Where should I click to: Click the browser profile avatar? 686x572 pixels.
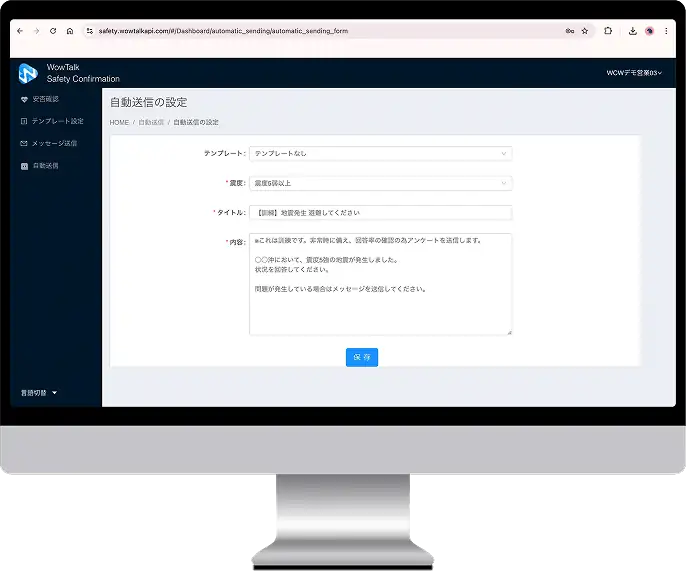(650, 31)
